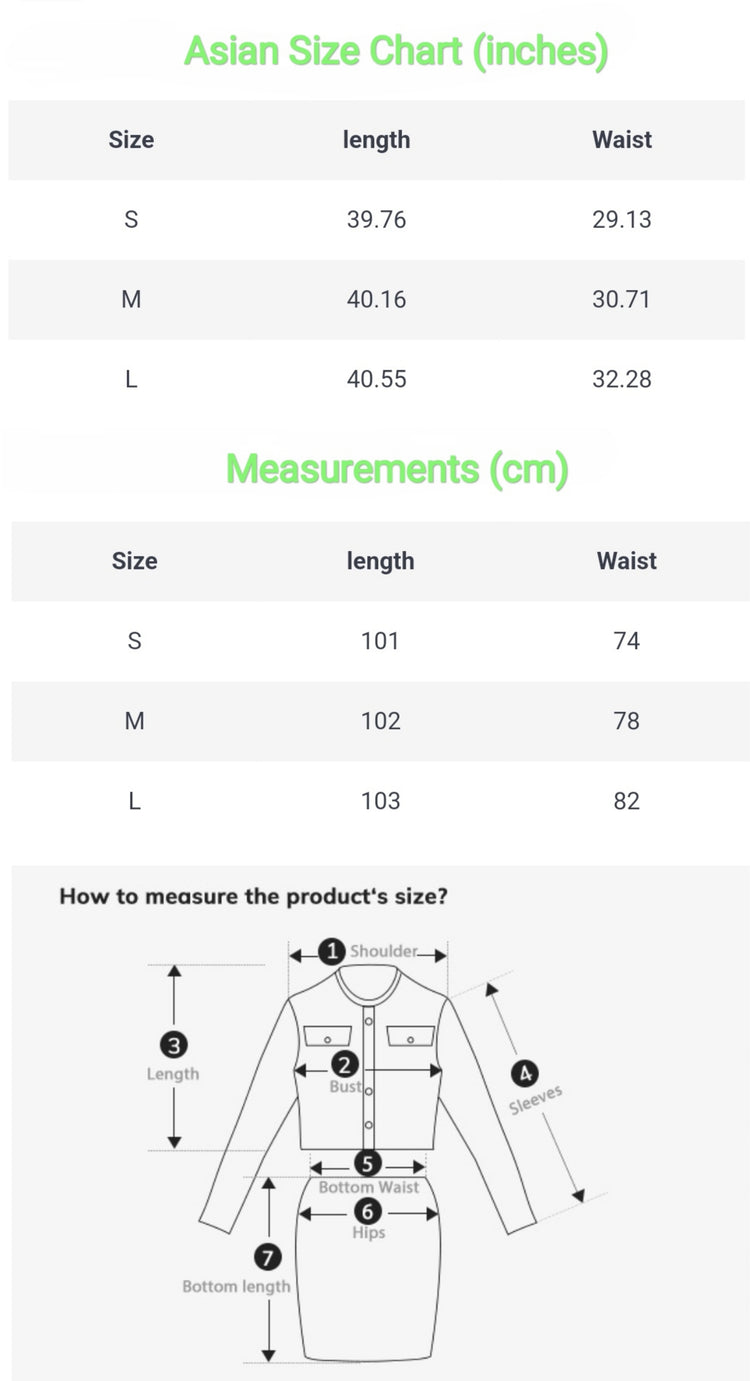Click the 101 length value in cm table
Image resolution: width=750 pixels, height=1381 pixels.
[x=380, y=641]
